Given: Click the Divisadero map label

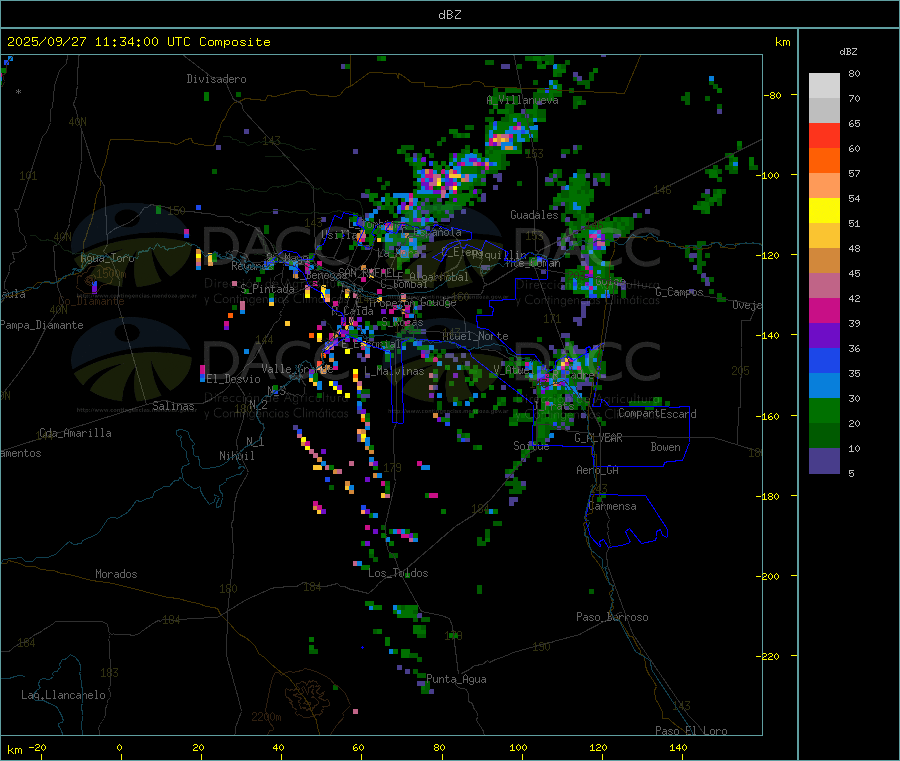Looking at the screenshot, I should (216, 79).
